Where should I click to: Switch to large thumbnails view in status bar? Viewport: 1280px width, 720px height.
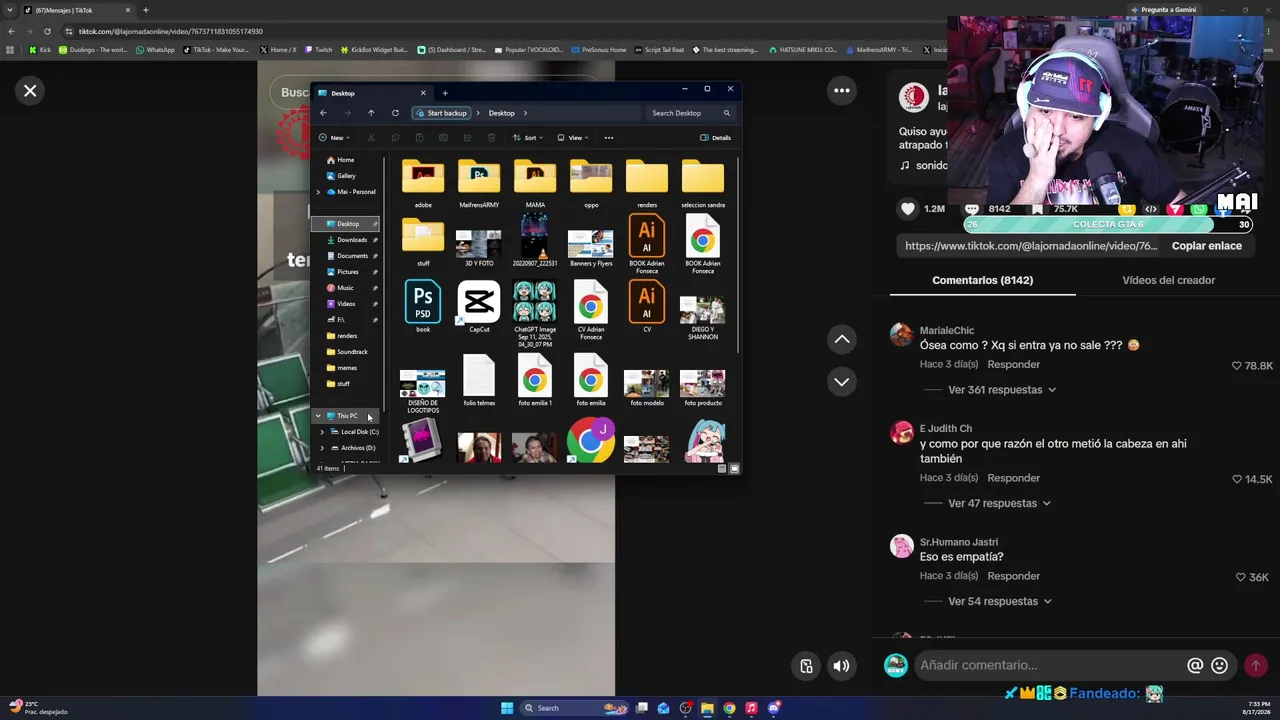pyautogui.click(x=735, y=468)
